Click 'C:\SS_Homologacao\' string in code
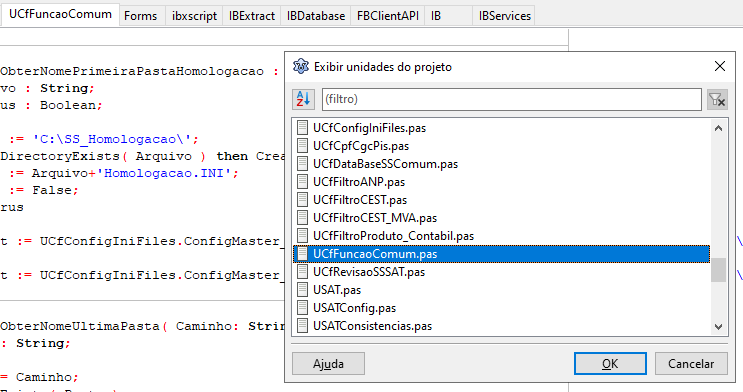743x392 pixels. click(111, 139)
